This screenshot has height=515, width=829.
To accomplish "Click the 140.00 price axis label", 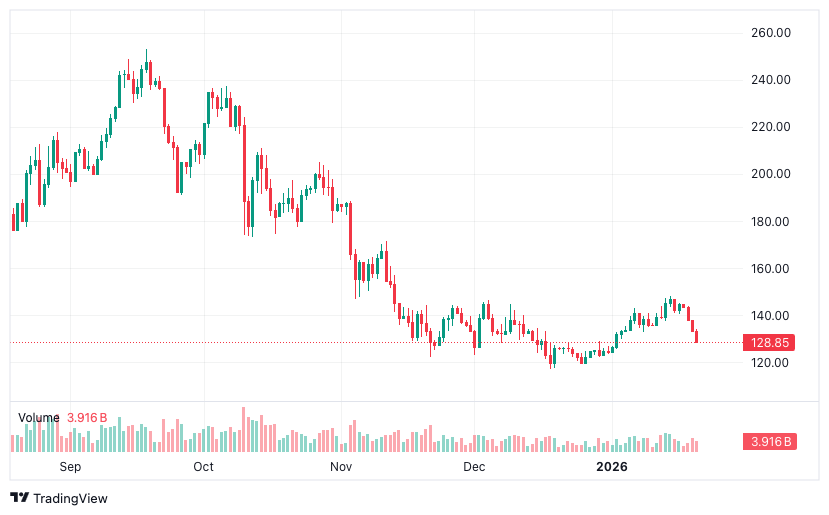I will [x=771, y=316].
